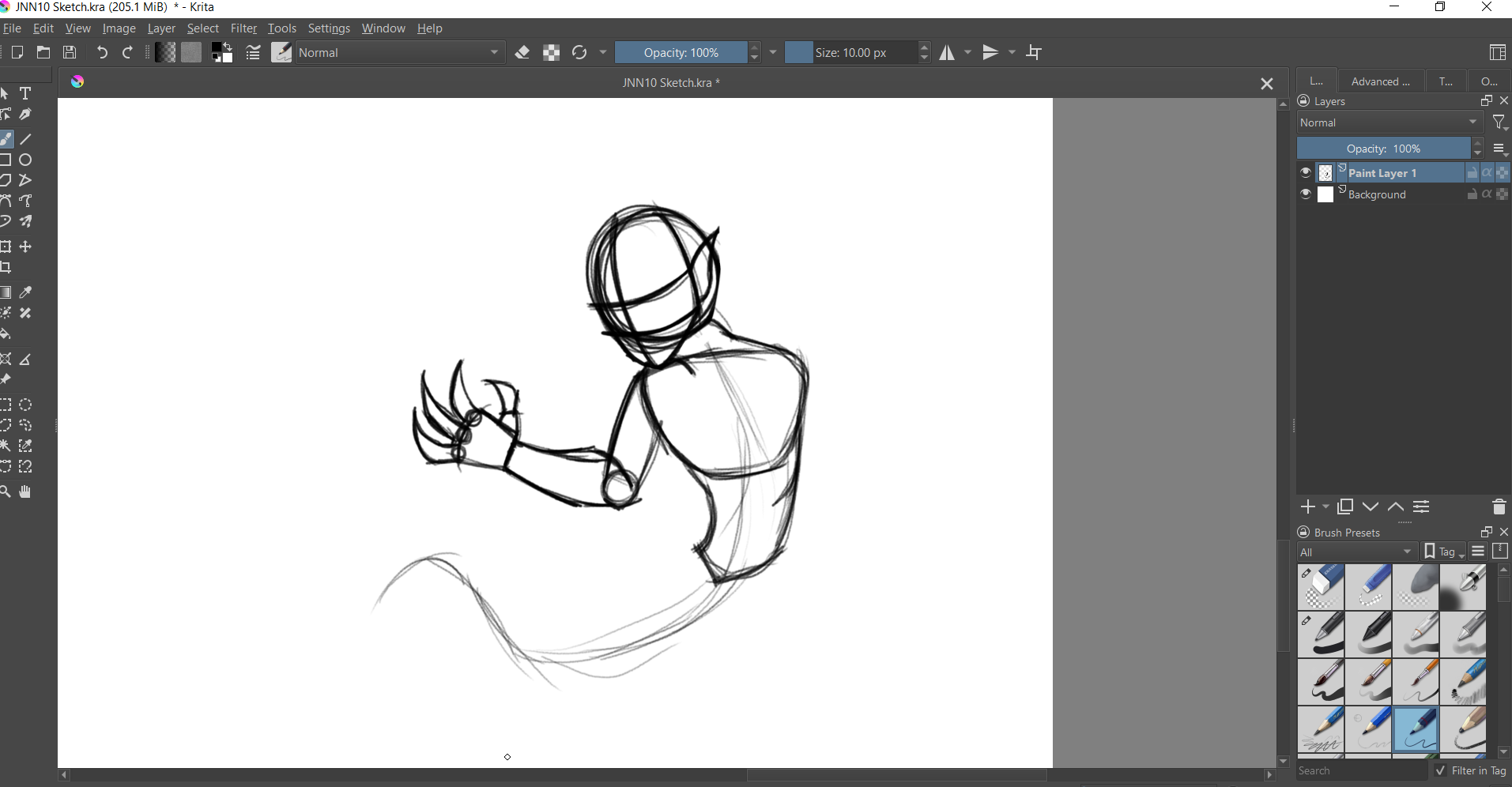Open the toolbar brush blending mode dropdown
This screenshot has width=1512, height=787.
pos(401,53)
